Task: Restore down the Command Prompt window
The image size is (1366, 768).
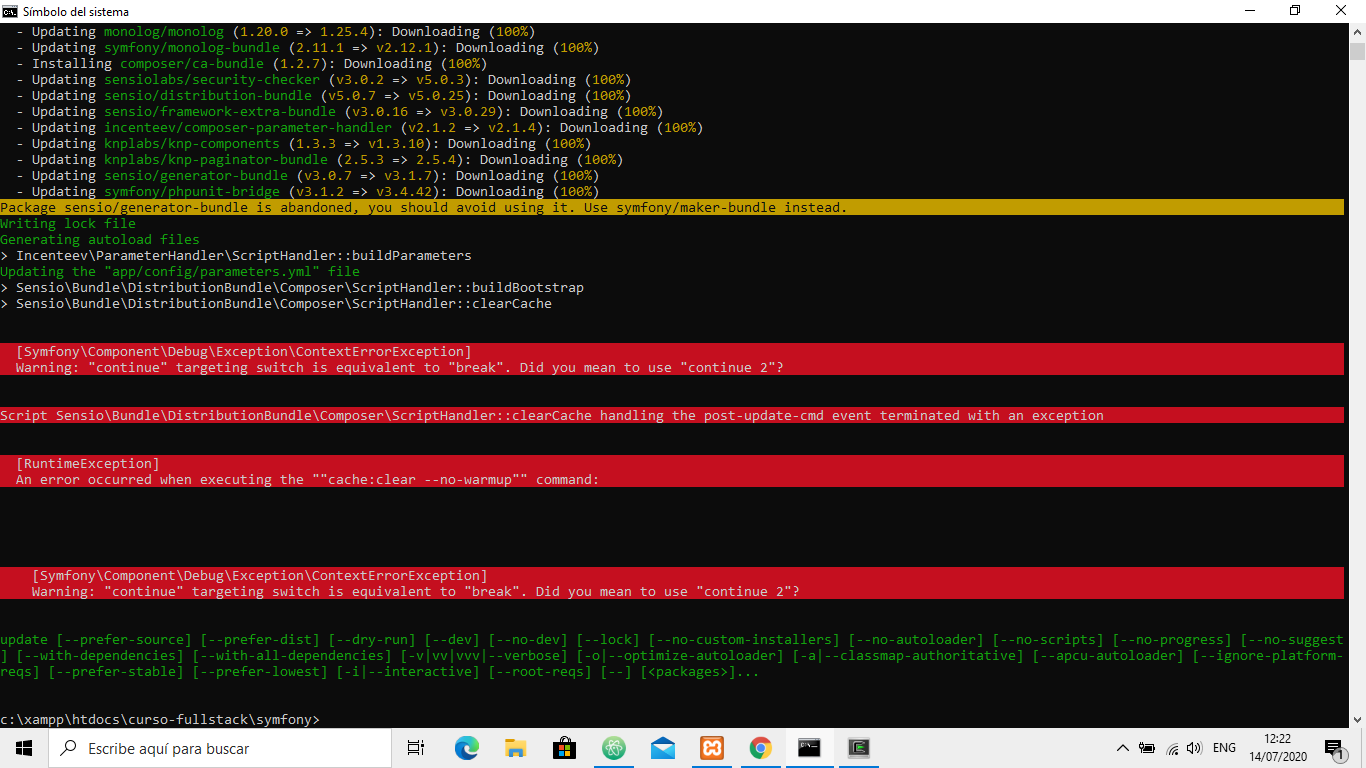Action: (1295, 11)
